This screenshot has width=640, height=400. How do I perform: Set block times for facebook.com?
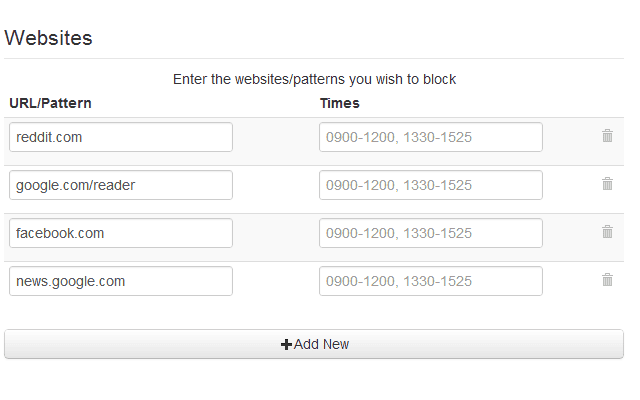tap(431, 233)
